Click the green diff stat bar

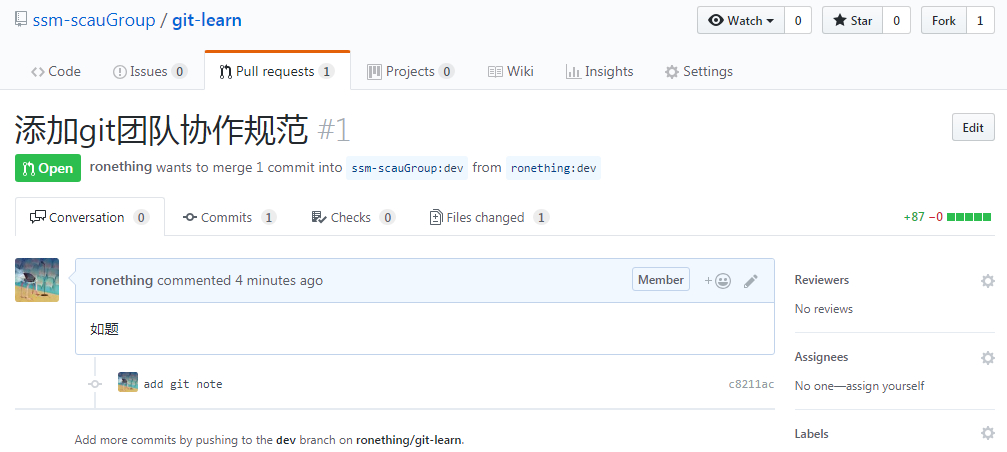[x=969, y=217]
